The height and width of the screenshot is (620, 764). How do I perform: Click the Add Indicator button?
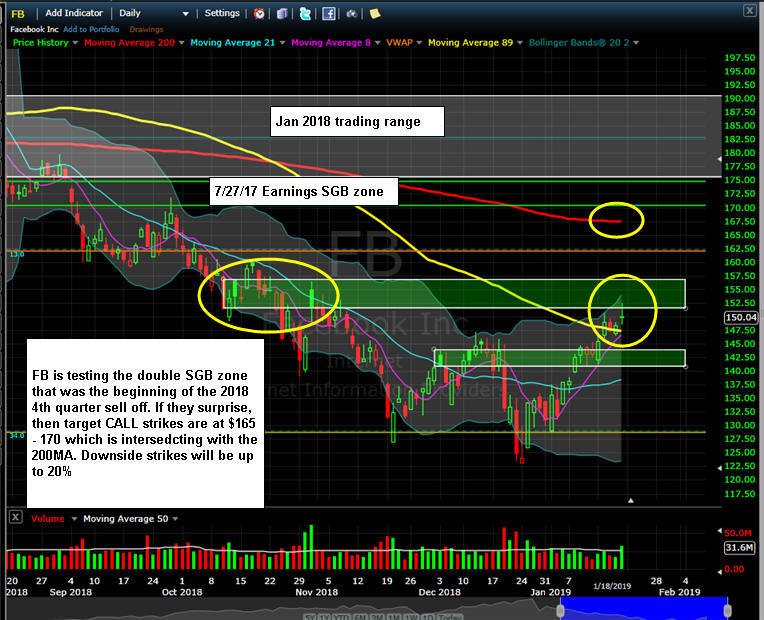click(74, 13)
